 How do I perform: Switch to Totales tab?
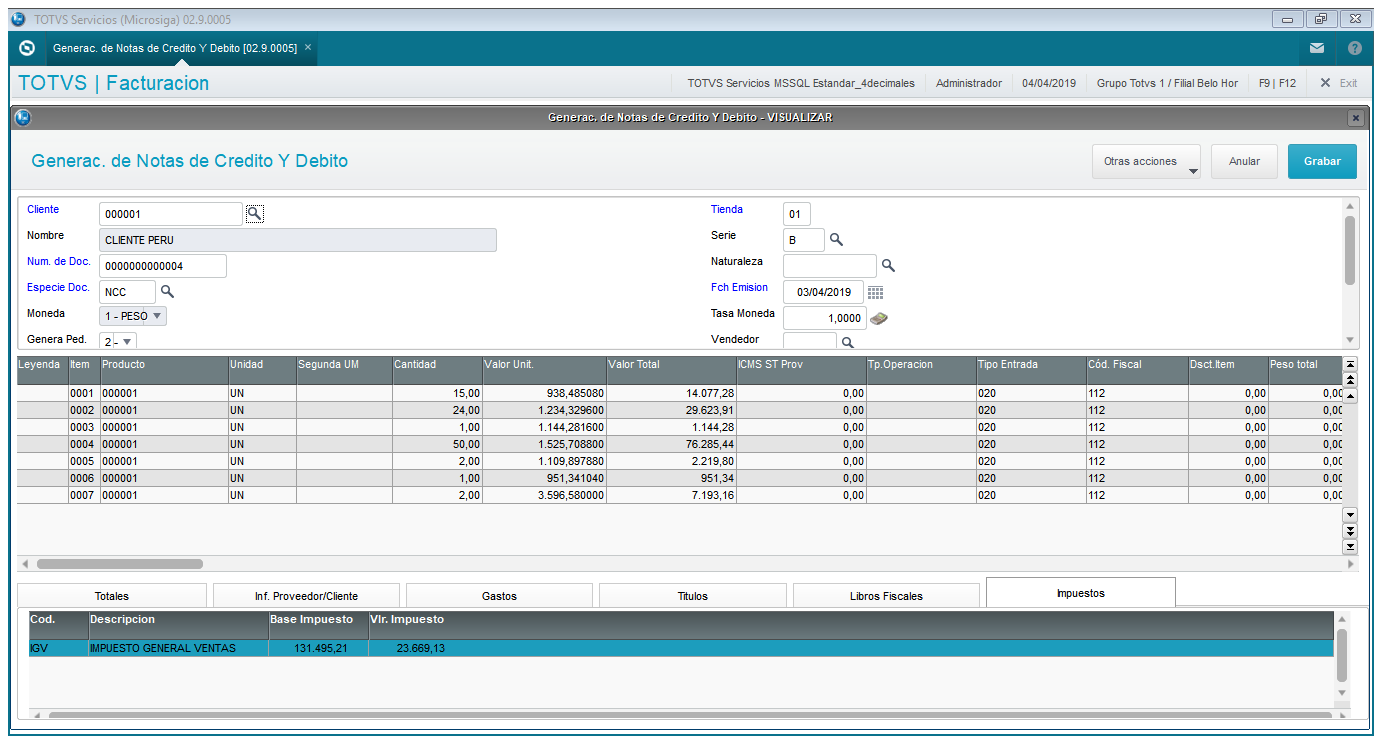[x=112, y=595]
